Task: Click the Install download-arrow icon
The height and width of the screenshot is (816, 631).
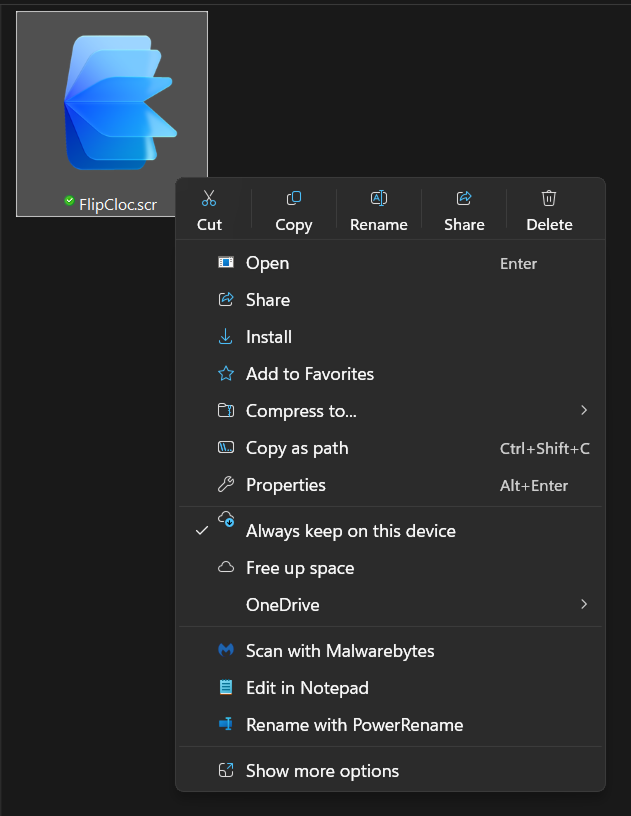Action: [226, 337]
